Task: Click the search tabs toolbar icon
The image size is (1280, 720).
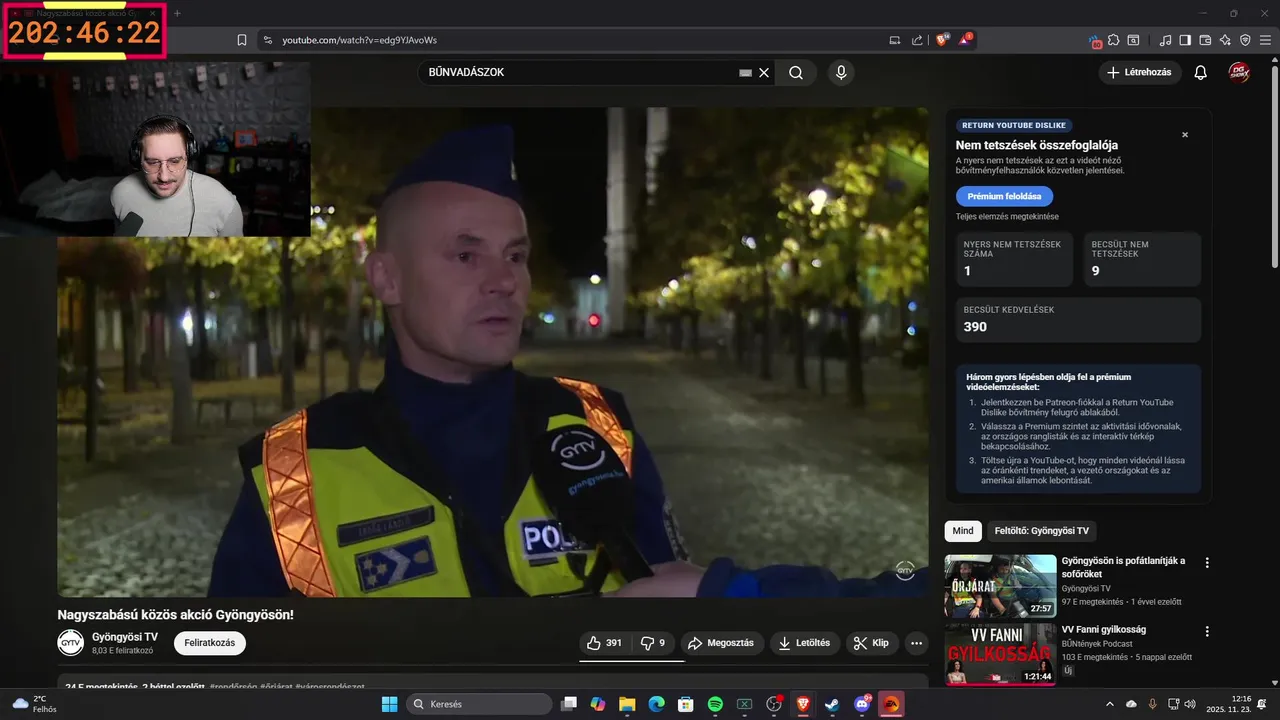Action: click(1133, 40)
